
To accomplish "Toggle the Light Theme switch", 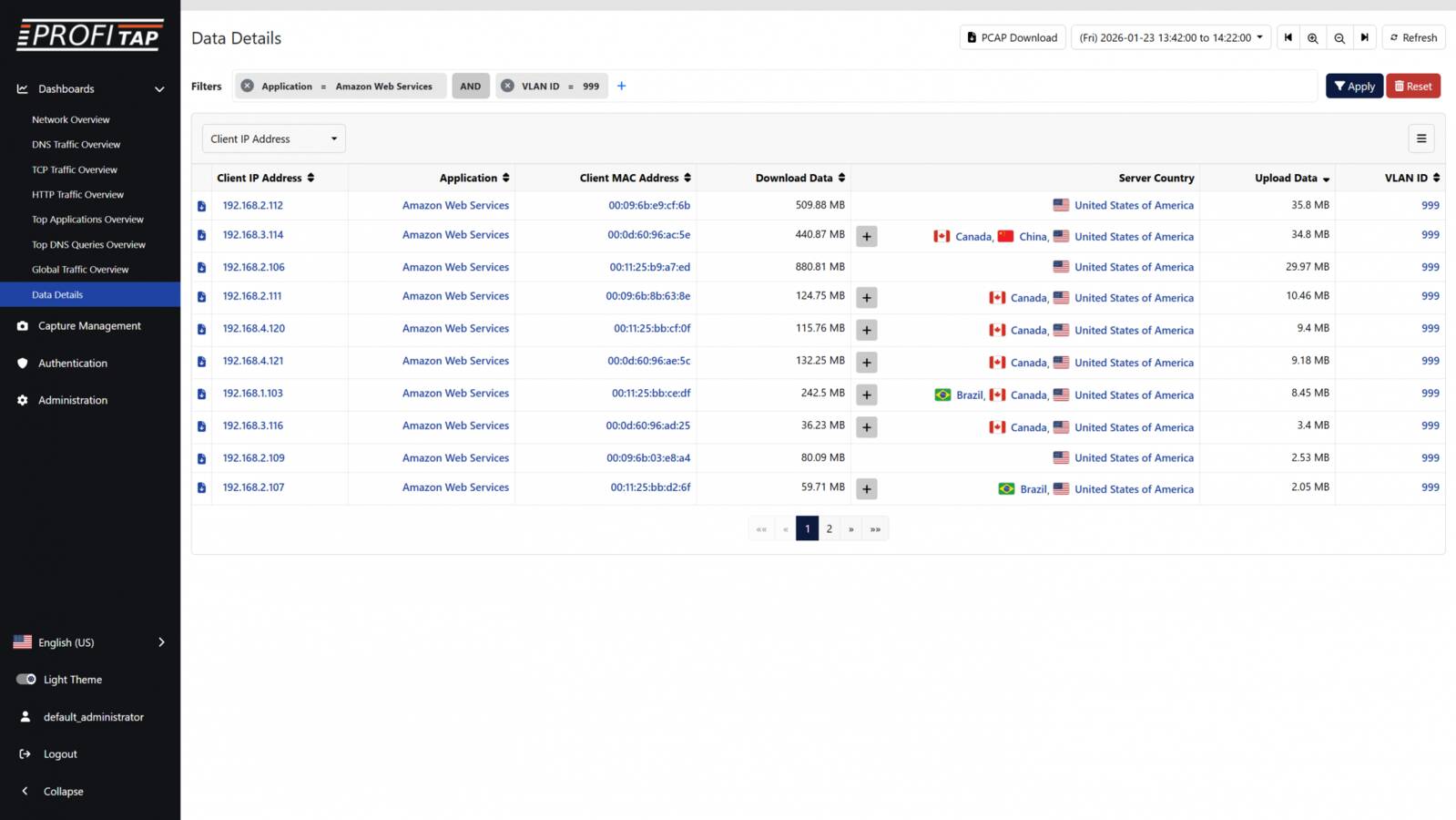I will (x=26, y=680).
